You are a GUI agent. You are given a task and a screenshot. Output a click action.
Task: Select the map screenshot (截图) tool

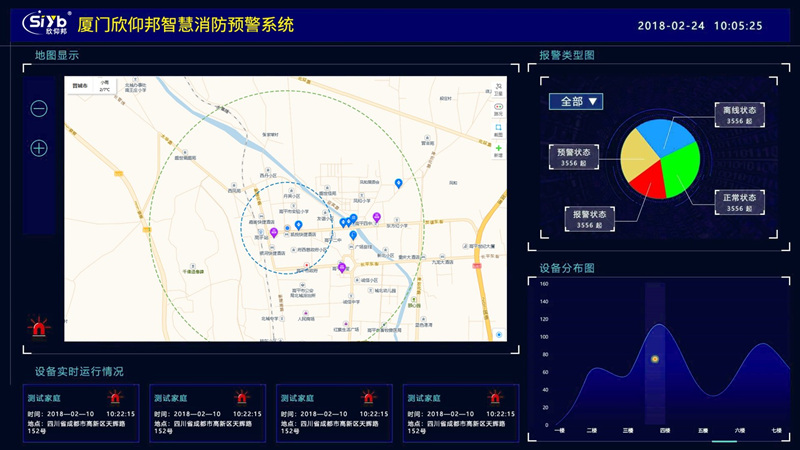[498, 130]
